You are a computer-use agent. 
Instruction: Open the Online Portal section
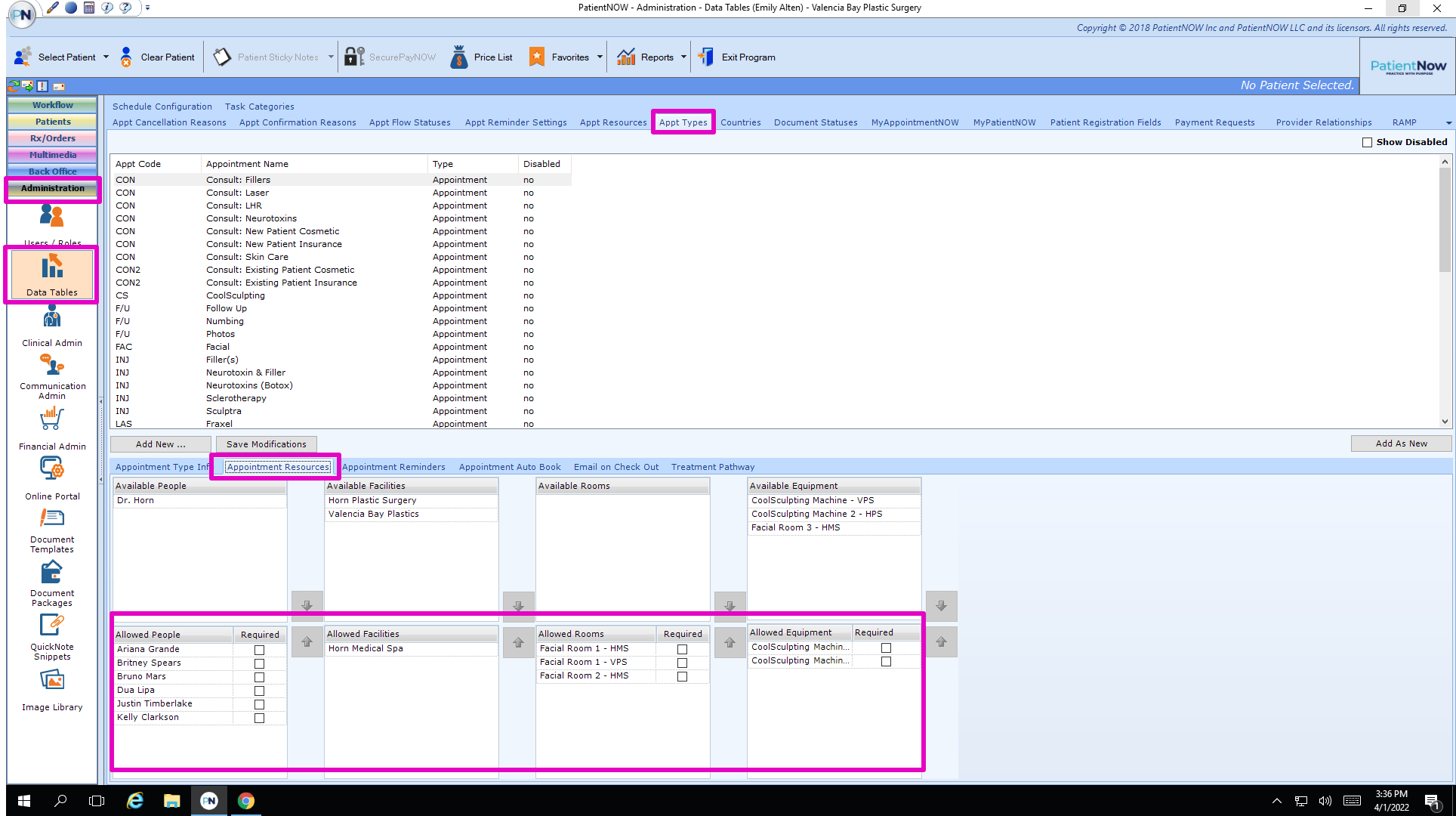point(51,476)
